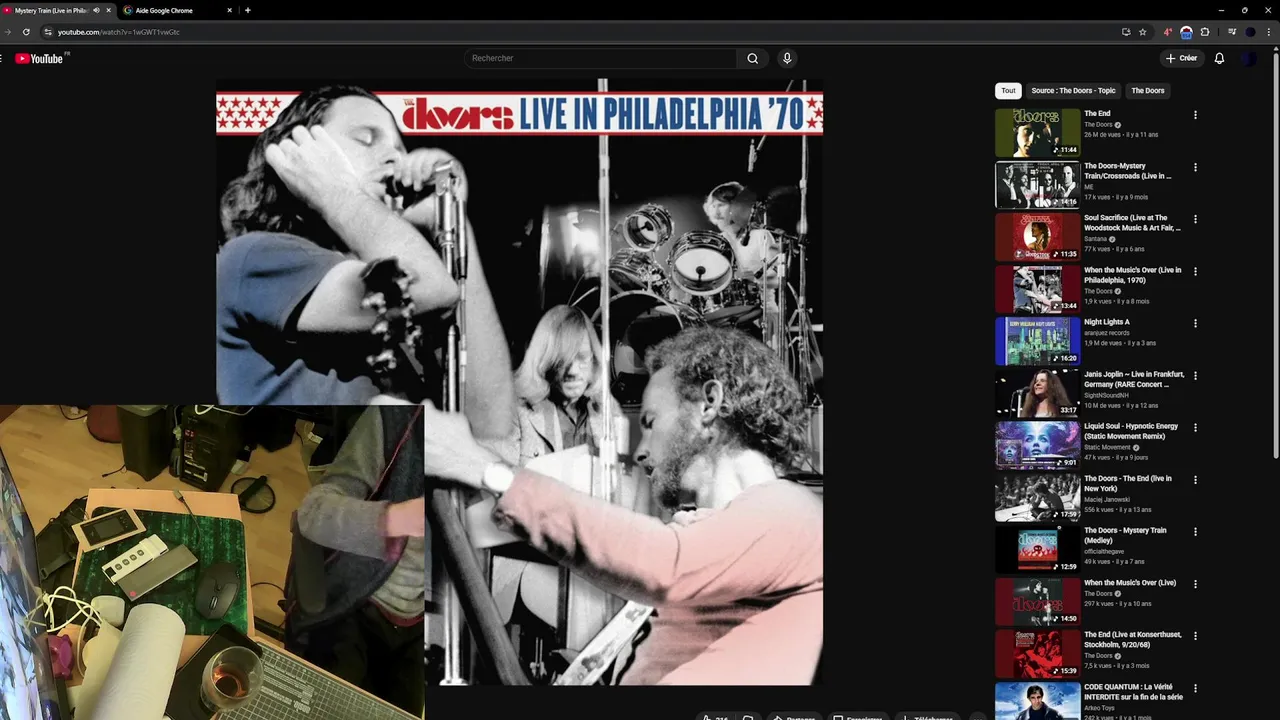Open 'Liquid Soul - Hypnotic Energy' link
Screen dimensions: 1280x720
tap(1131, 431)
